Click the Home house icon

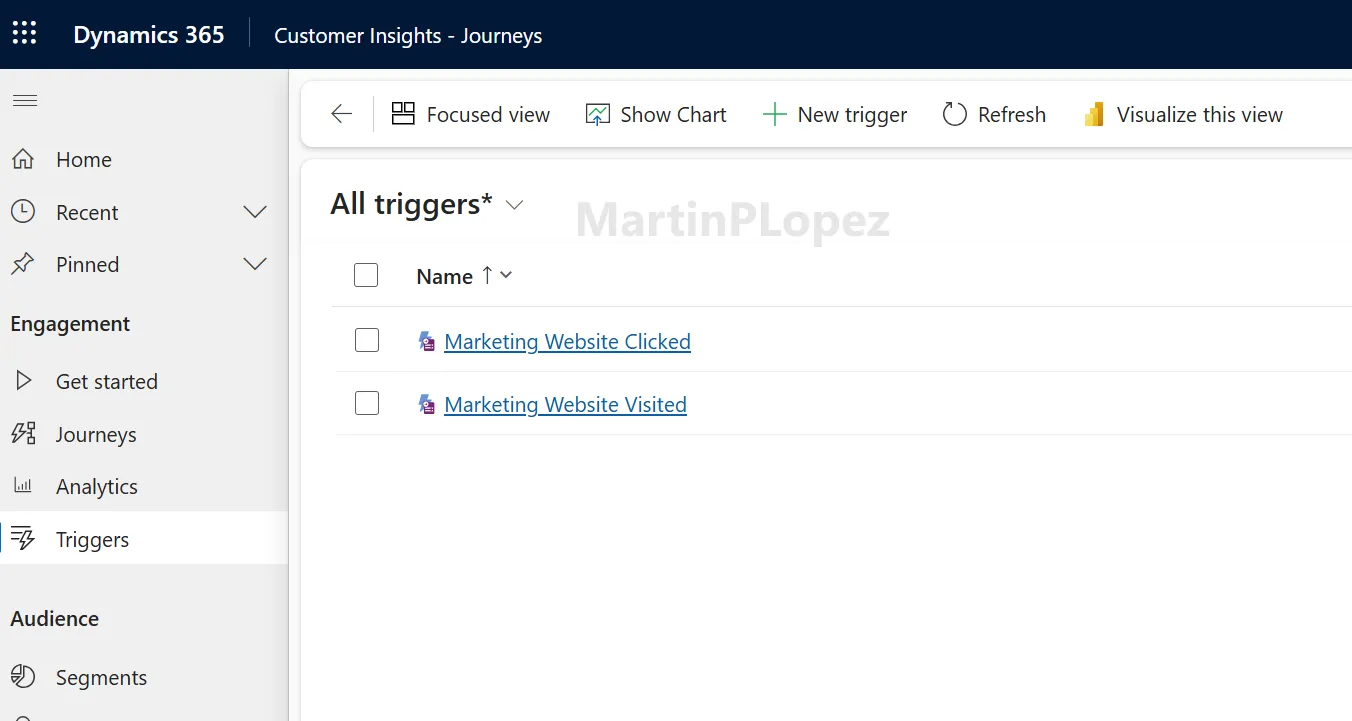(x=23, y=159)
